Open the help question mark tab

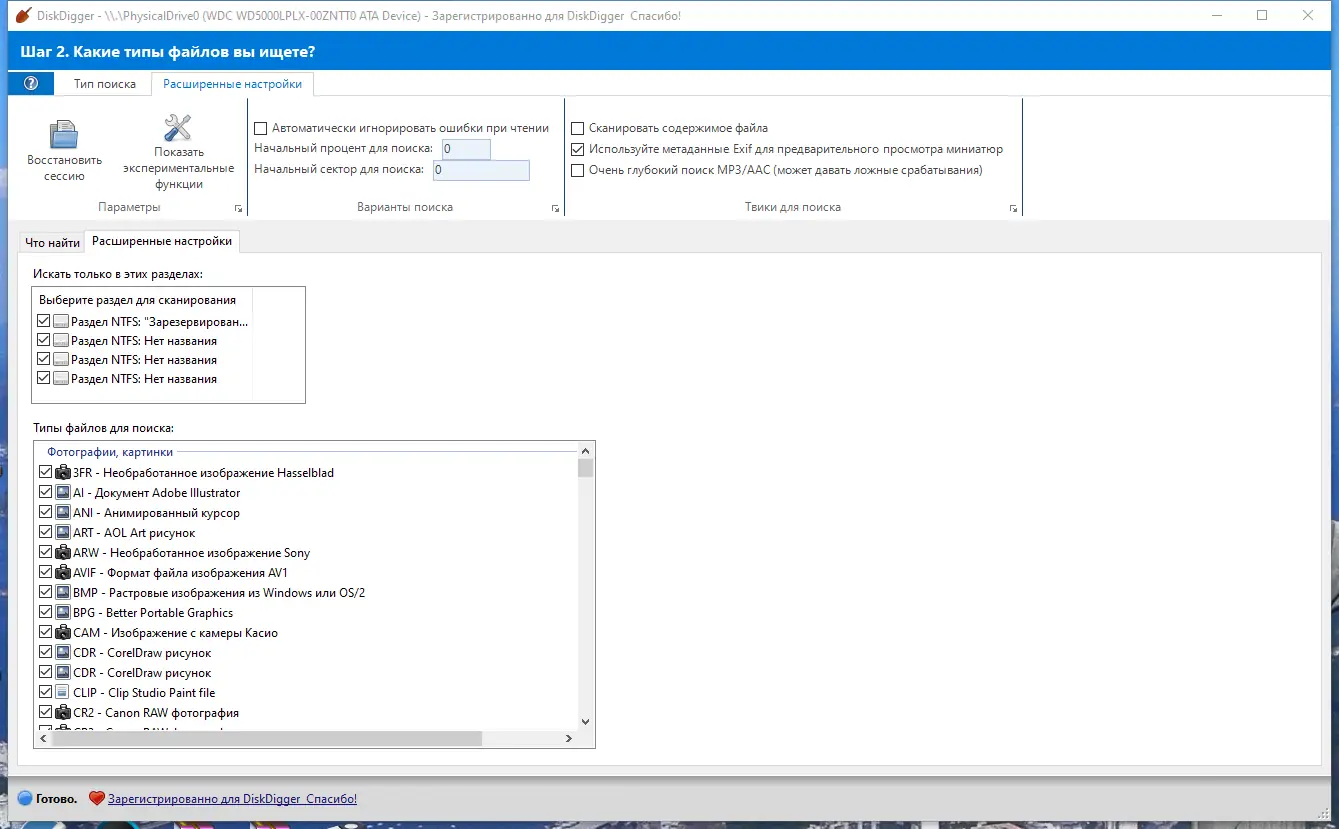(x=31, y=84)
